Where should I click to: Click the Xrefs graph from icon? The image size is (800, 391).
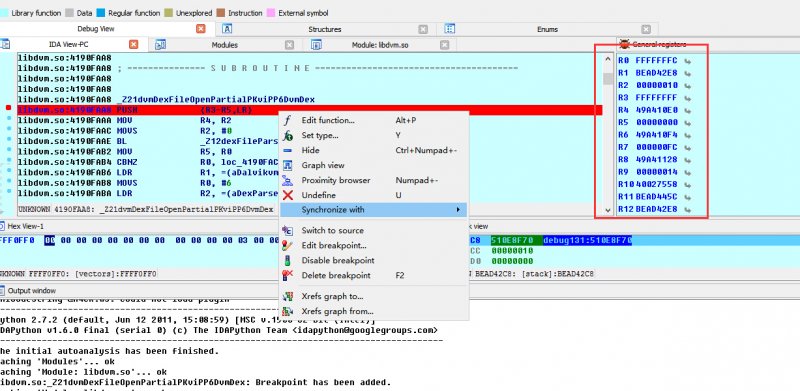tap(288, 311)
